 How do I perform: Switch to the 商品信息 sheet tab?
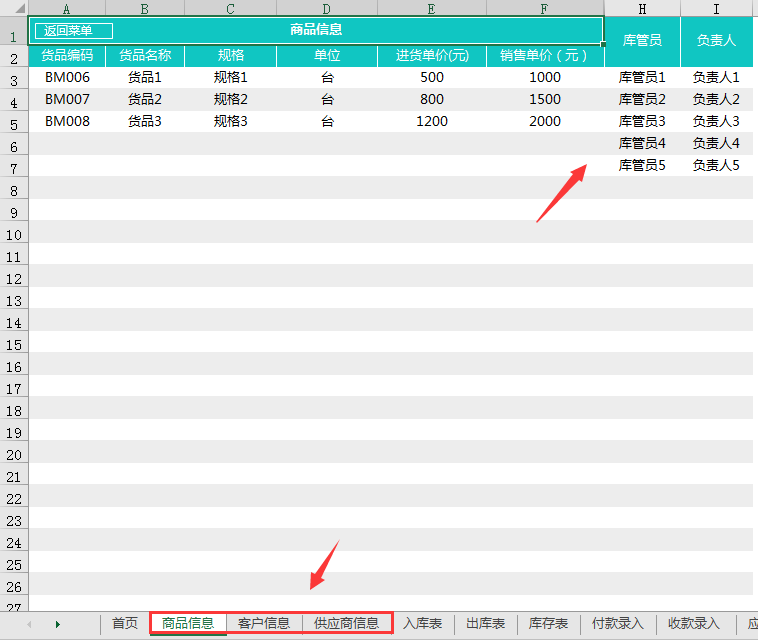click(x=188, y=623)
